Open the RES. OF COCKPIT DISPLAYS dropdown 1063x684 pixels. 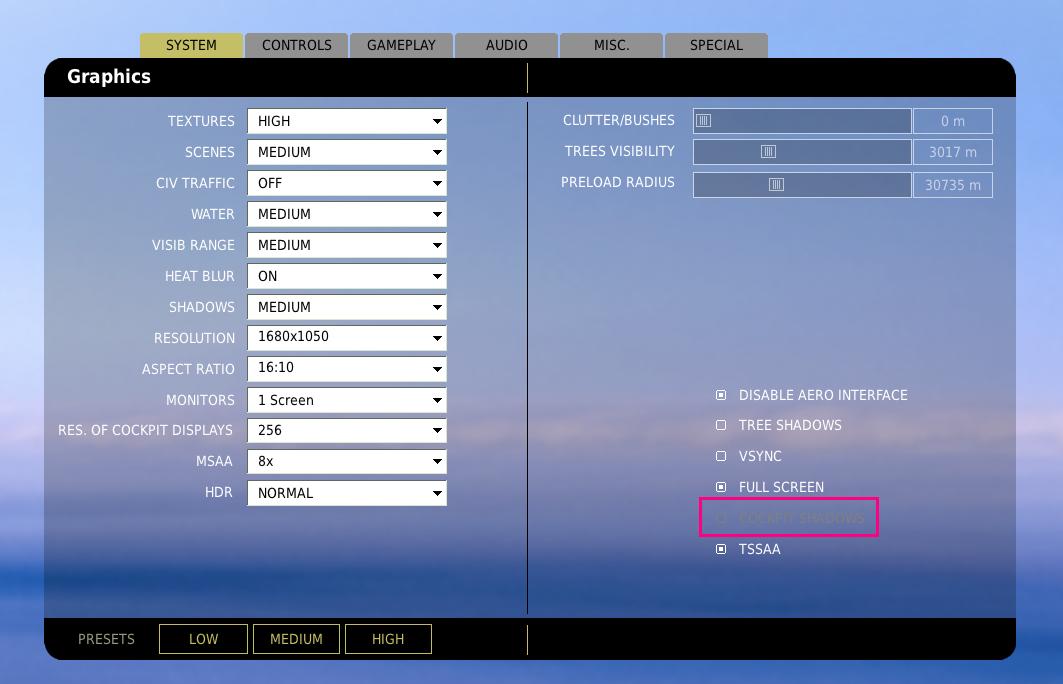tap(347, 430)
